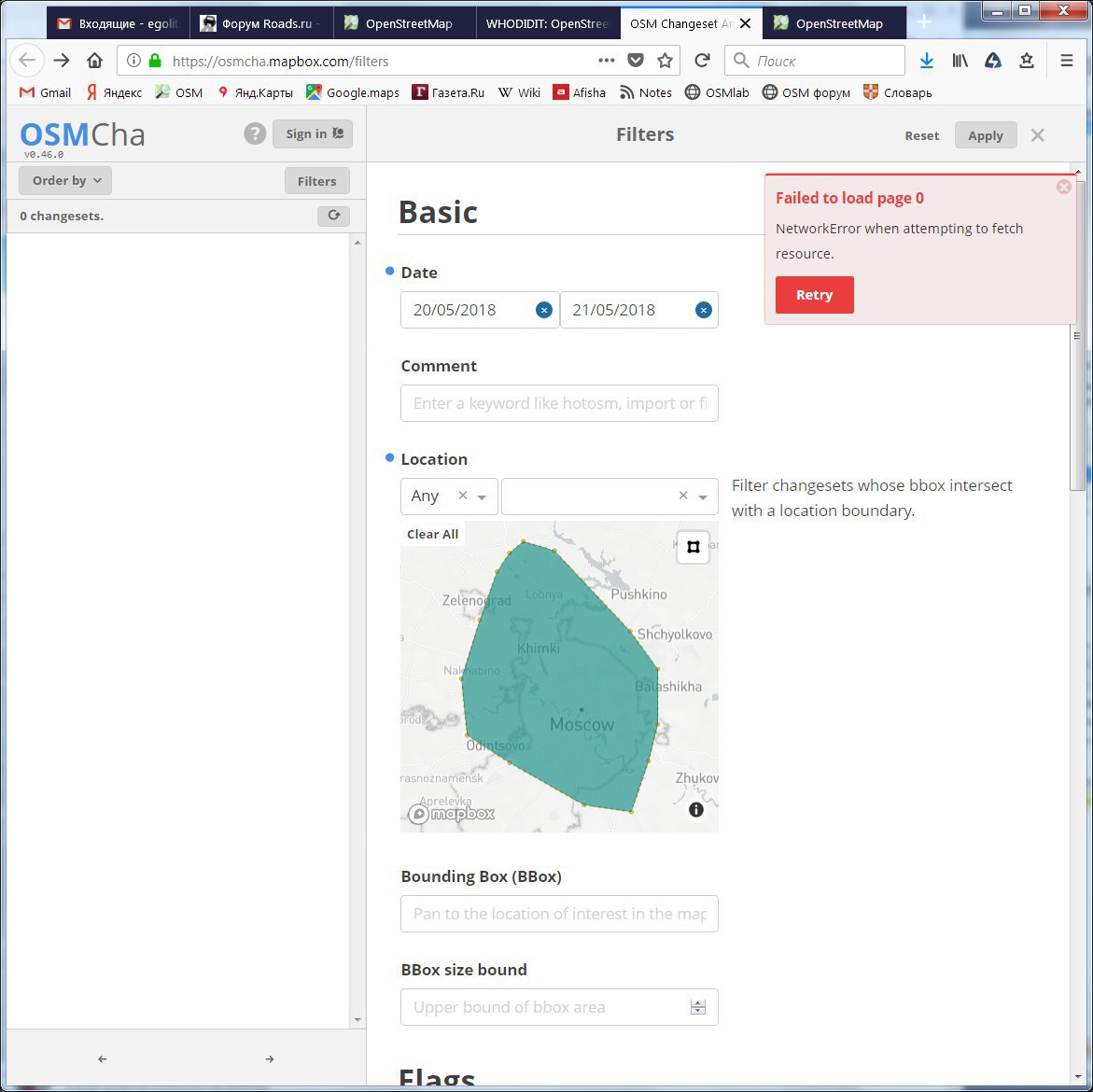Click the OSMCha help question mark icon
Image resolution: width=1093 pixels, height=1092 pixels.
tap(255, 133)
